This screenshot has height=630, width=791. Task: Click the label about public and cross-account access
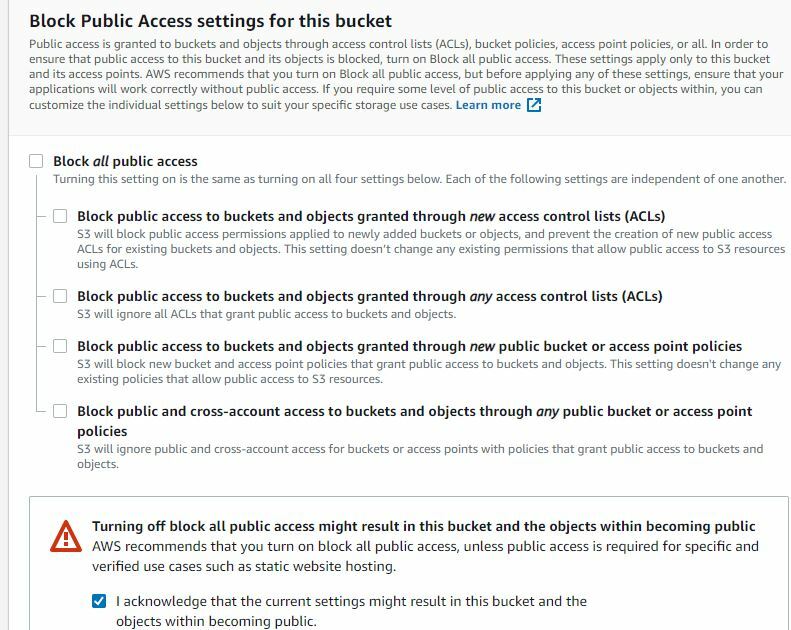pos(414,411)
